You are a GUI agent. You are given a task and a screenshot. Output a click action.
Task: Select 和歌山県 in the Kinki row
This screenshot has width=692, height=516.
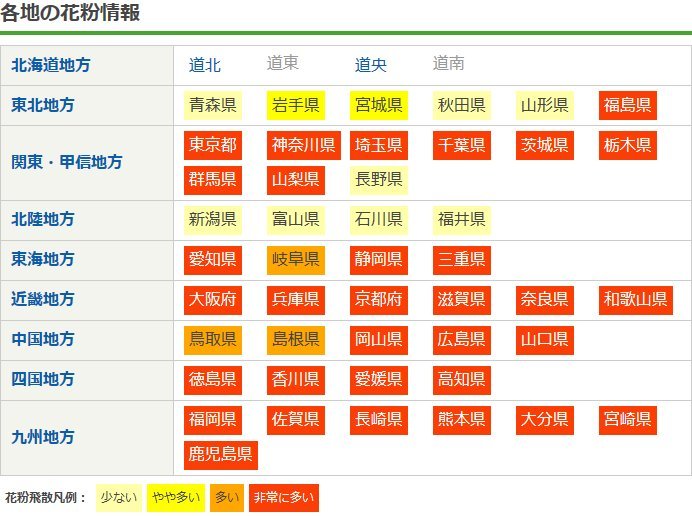[x=636, y=300]
